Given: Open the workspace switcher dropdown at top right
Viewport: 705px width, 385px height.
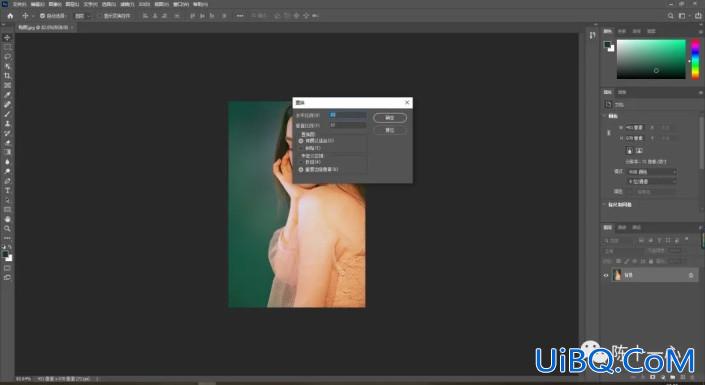Looking at the screenshot, I should 683,16.
